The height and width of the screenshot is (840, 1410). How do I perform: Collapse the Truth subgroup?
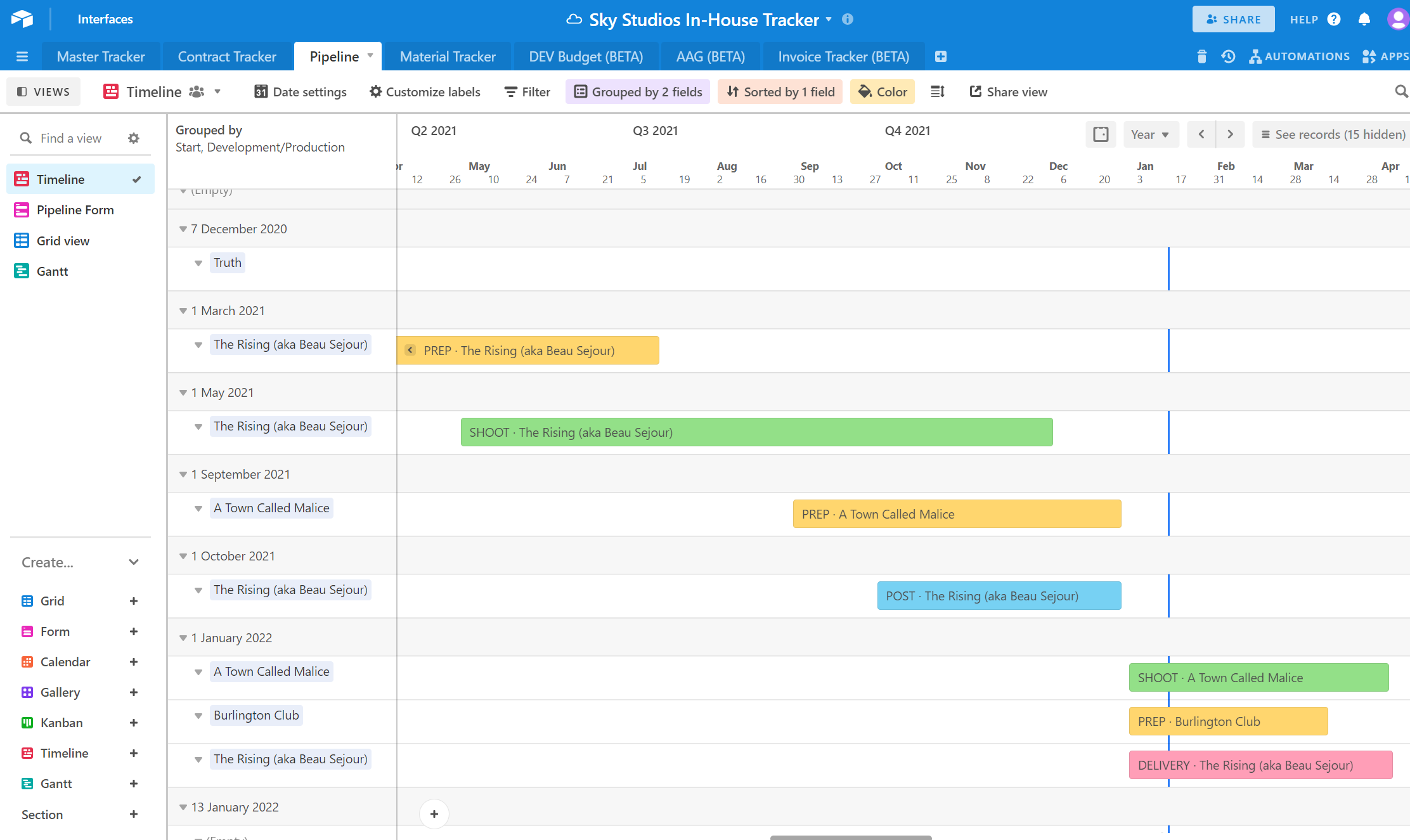coord(198,263)
